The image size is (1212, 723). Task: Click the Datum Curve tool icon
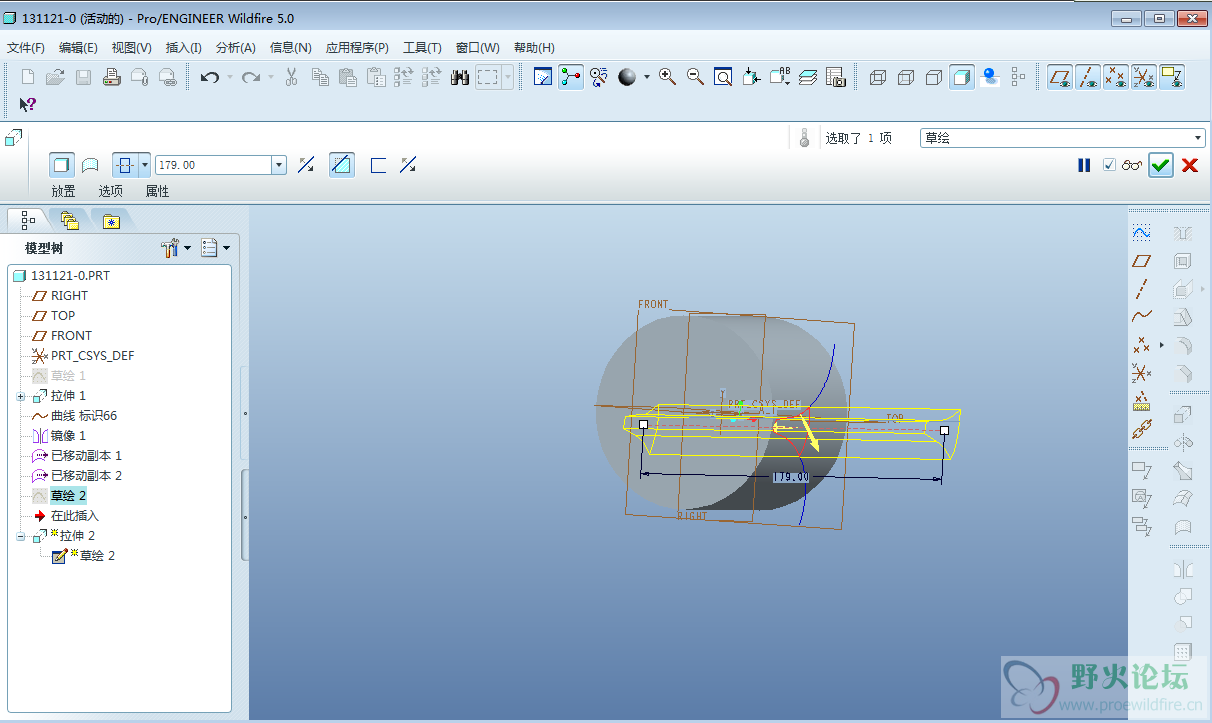[x=1141, y=317]
